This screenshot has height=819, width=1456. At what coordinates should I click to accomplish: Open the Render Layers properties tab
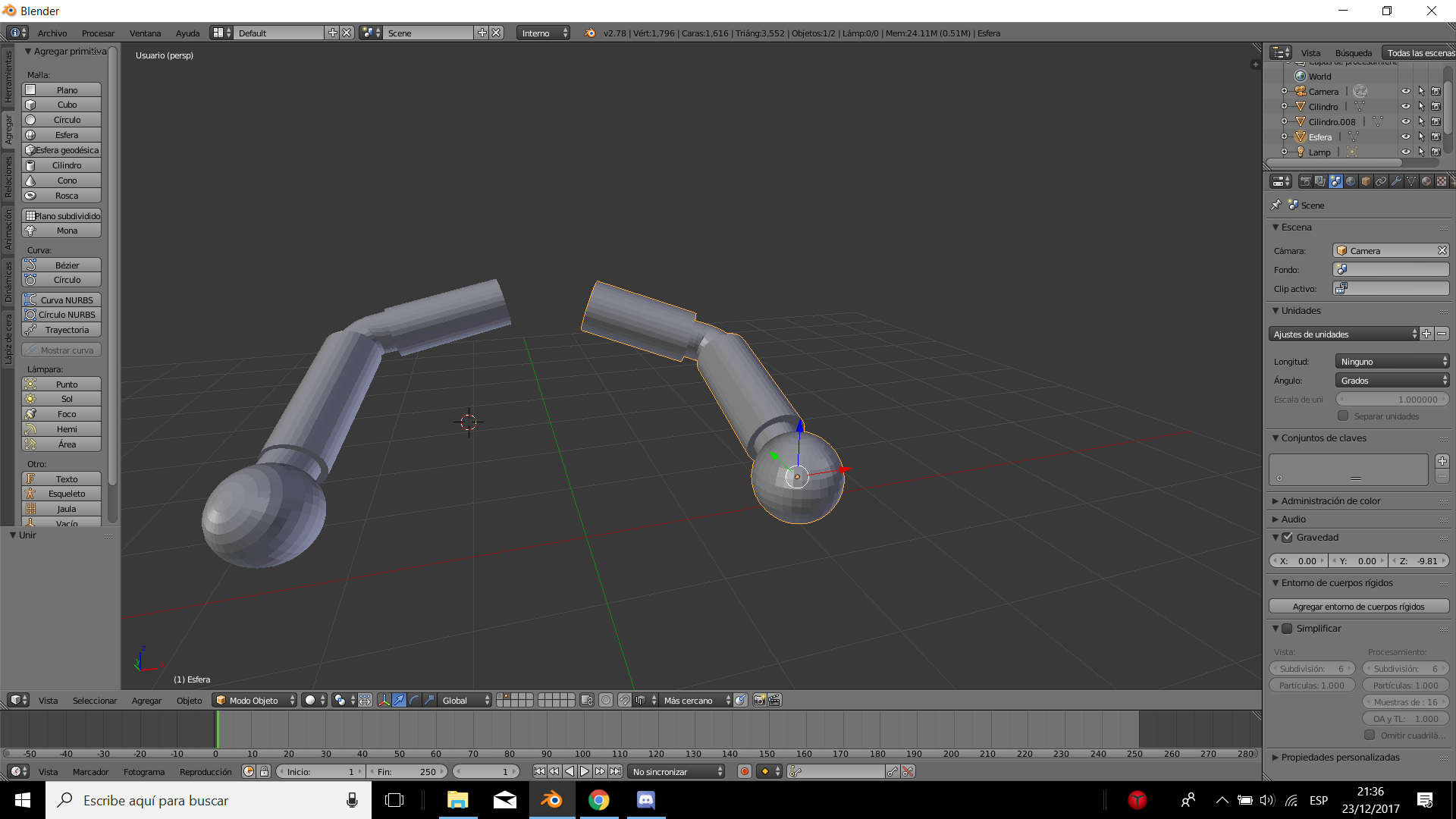coord(1320,181)
